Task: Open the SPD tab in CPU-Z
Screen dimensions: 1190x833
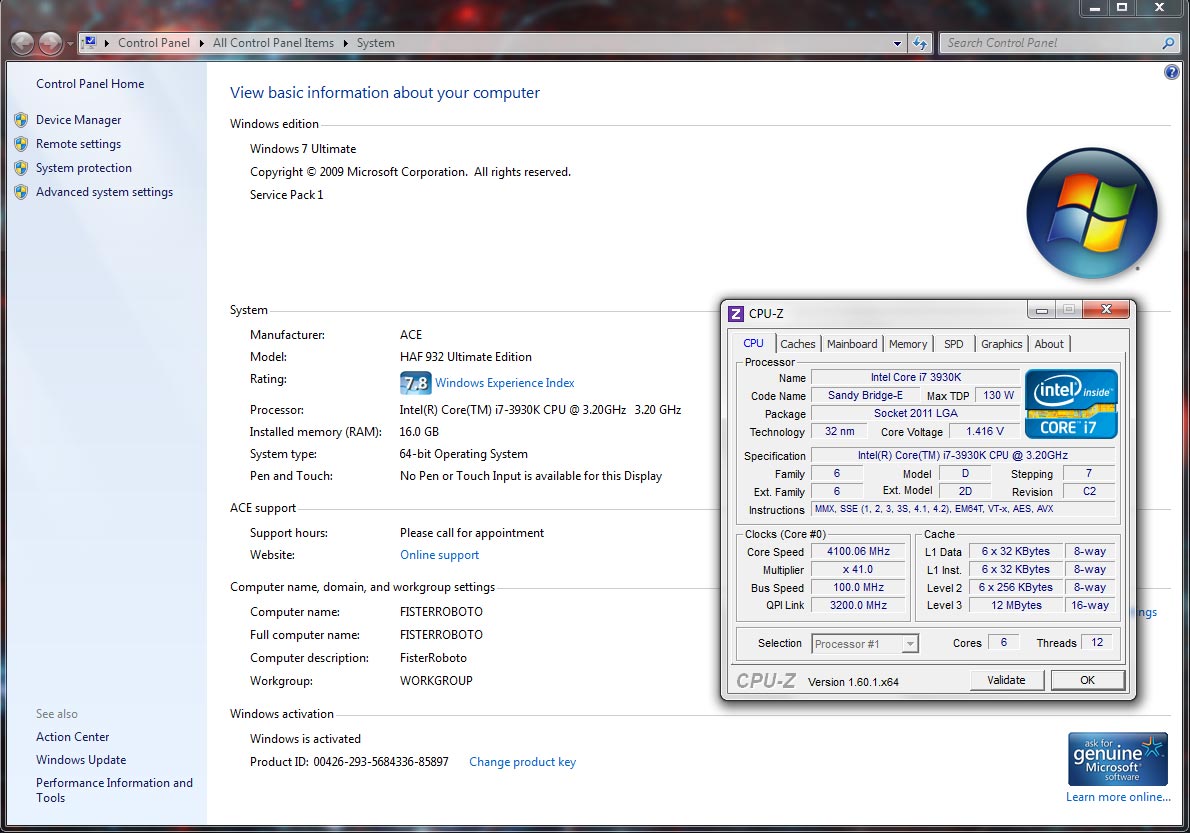Action: (x=954, y=344)
